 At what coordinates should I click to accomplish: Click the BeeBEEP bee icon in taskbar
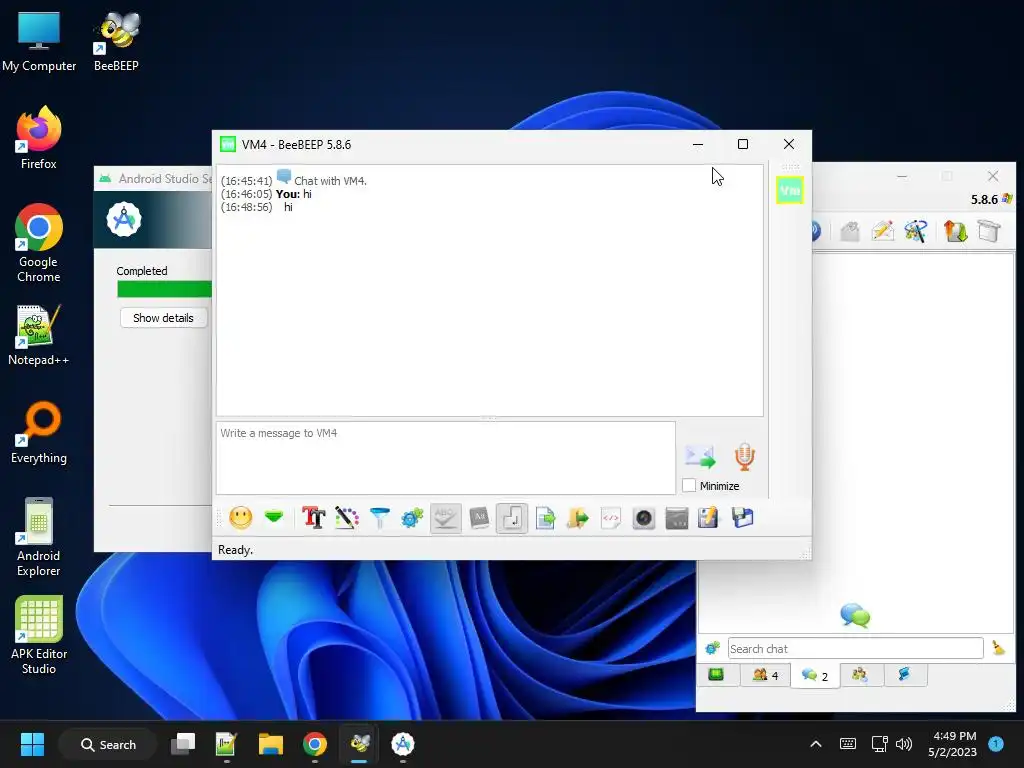pos(360,744)
